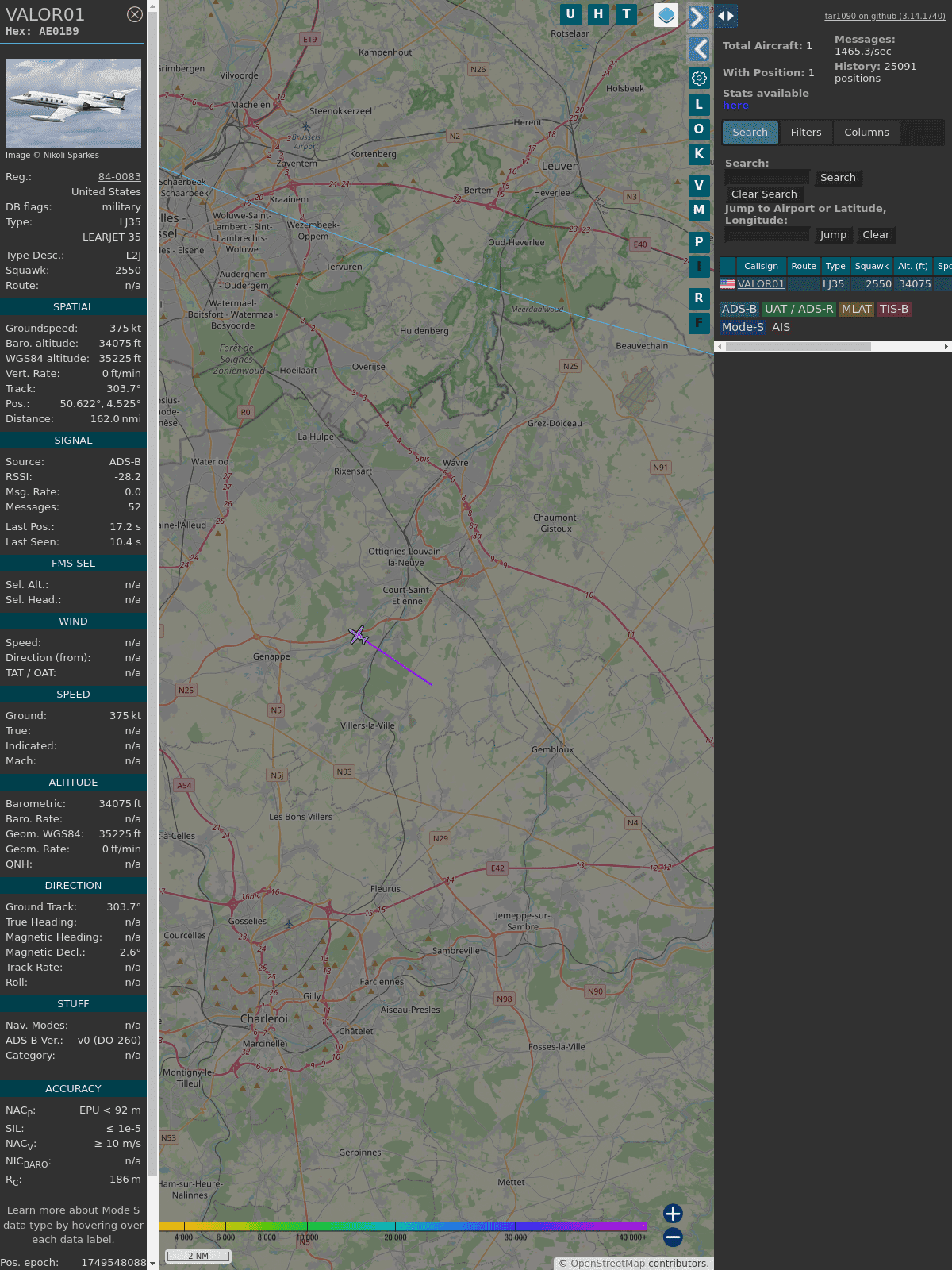Click the FMS SEL section header
952x1270 pixels.
[x=73, y=564]
